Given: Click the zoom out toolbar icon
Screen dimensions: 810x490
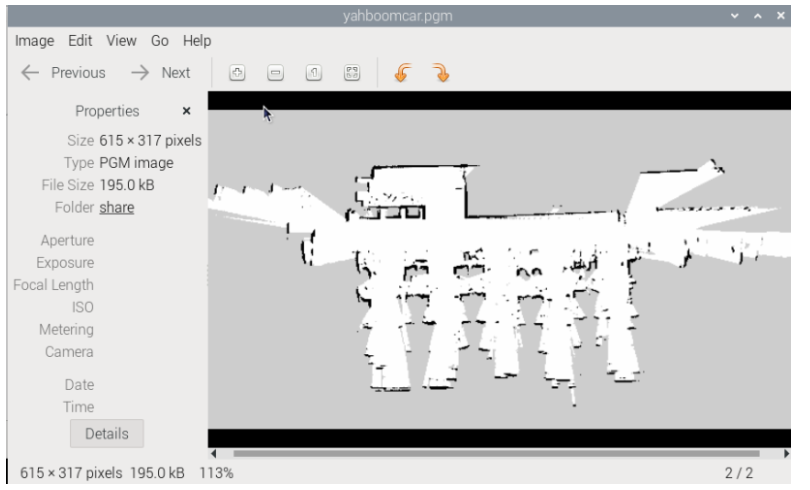Looking at the screenshot, I should (x=273, y=73).
